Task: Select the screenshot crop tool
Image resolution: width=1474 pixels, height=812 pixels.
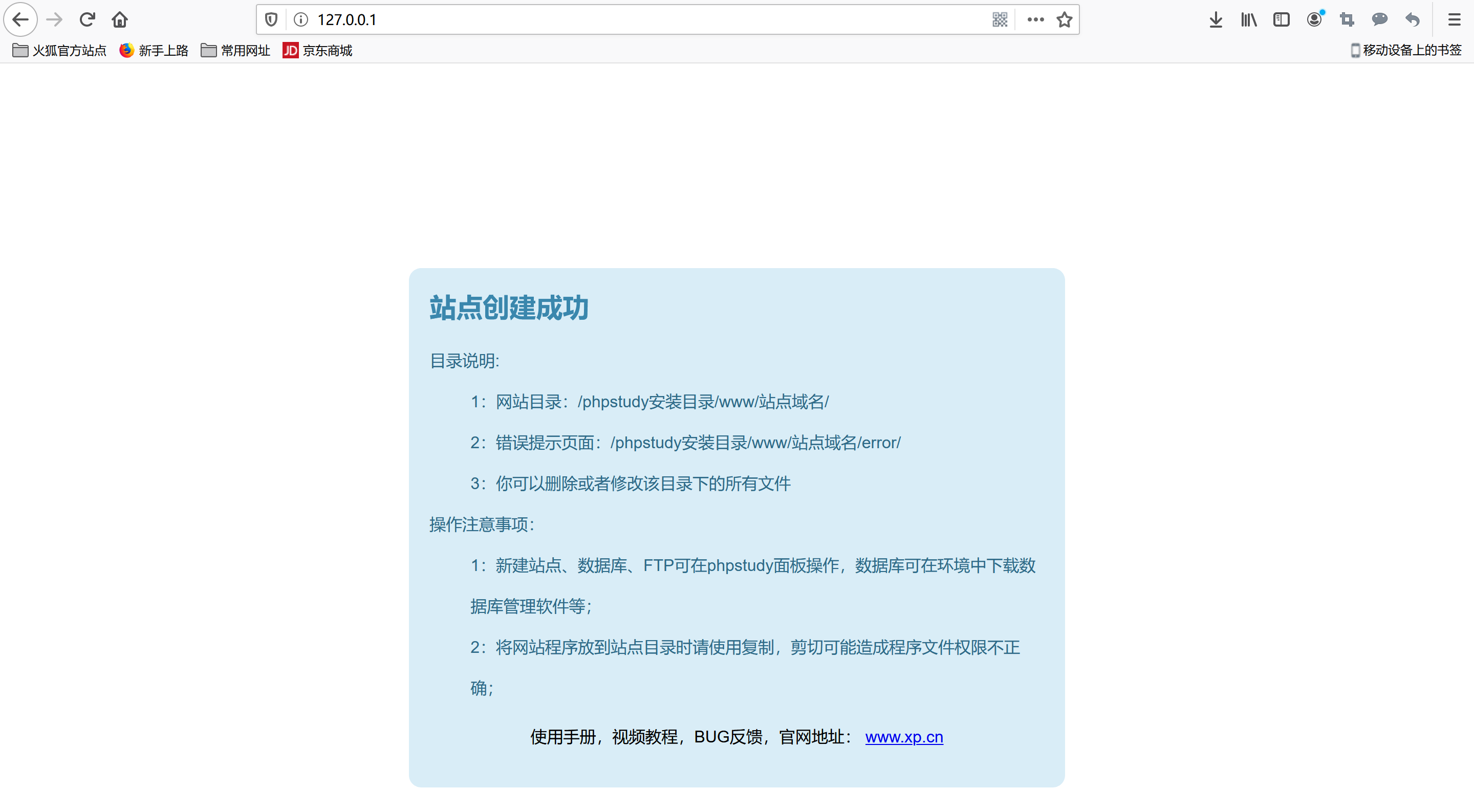Action: click(1347, 20)
